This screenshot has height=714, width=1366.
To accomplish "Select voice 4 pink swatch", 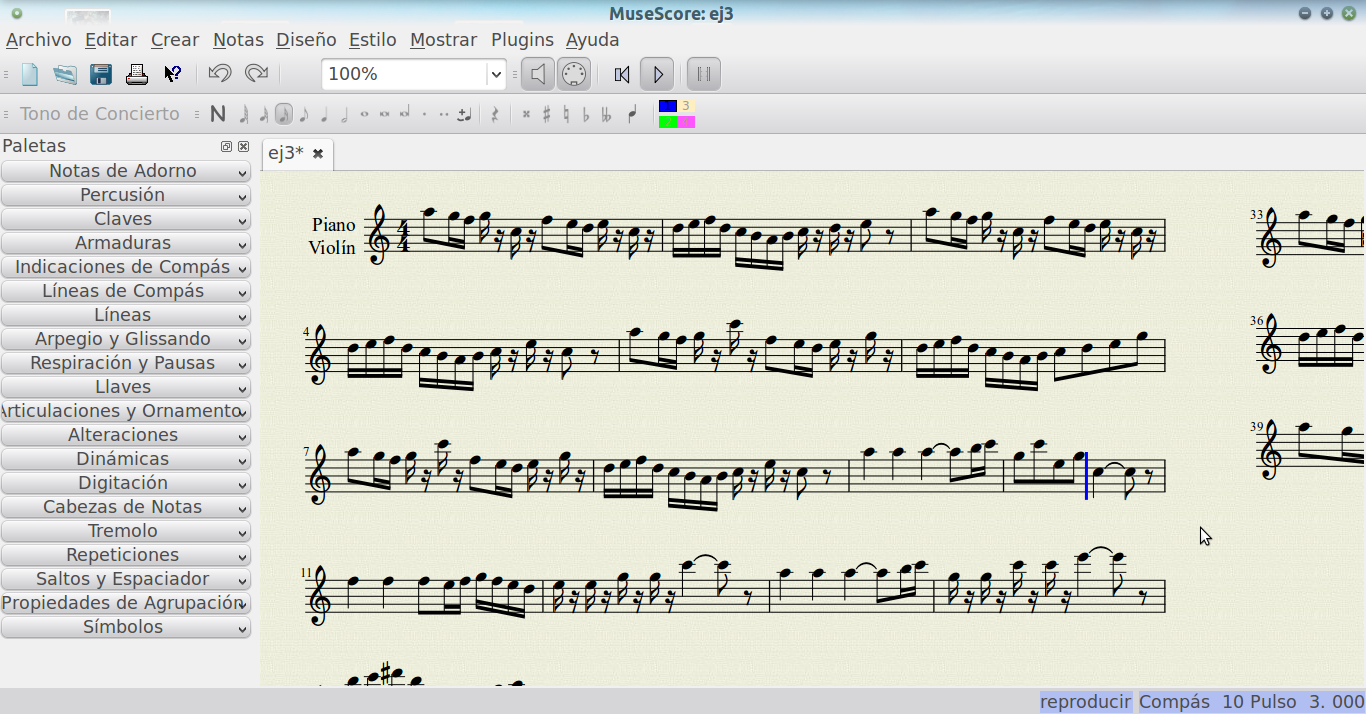I will tap(686, 122).
